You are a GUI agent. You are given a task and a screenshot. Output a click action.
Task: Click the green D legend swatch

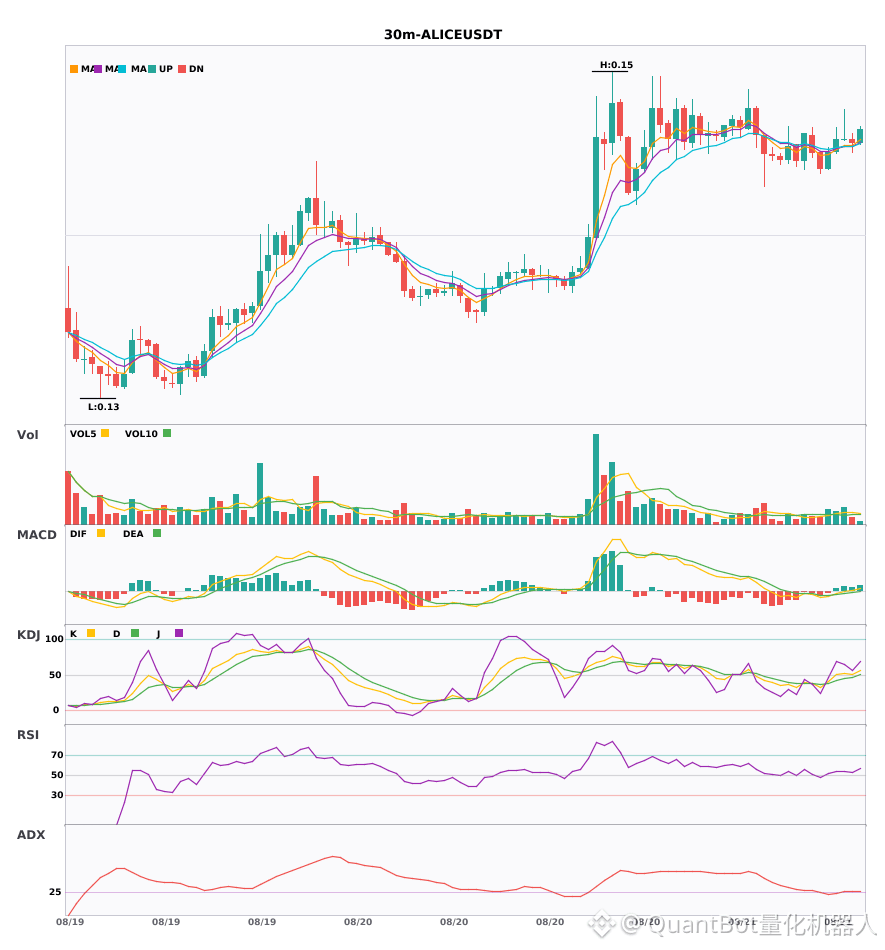click(135, 633)
